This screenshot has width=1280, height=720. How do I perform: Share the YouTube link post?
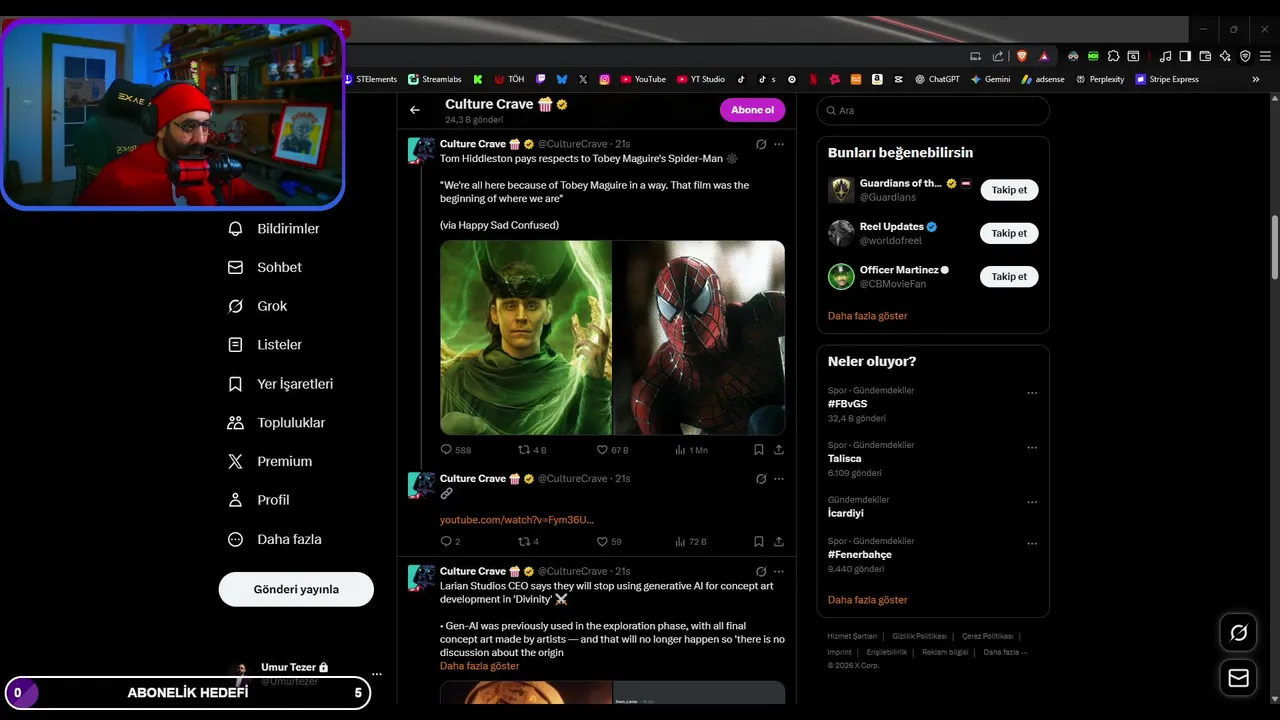click(x=779, y=542)
